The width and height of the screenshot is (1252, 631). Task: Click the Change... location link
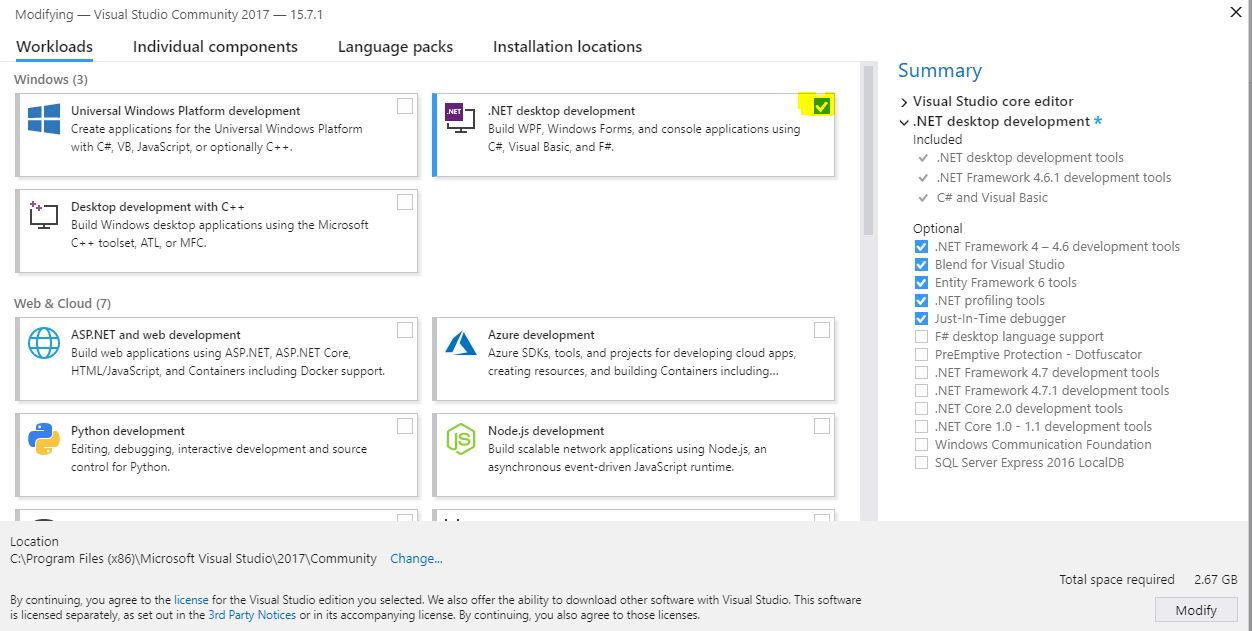click(x=416, y=559)
